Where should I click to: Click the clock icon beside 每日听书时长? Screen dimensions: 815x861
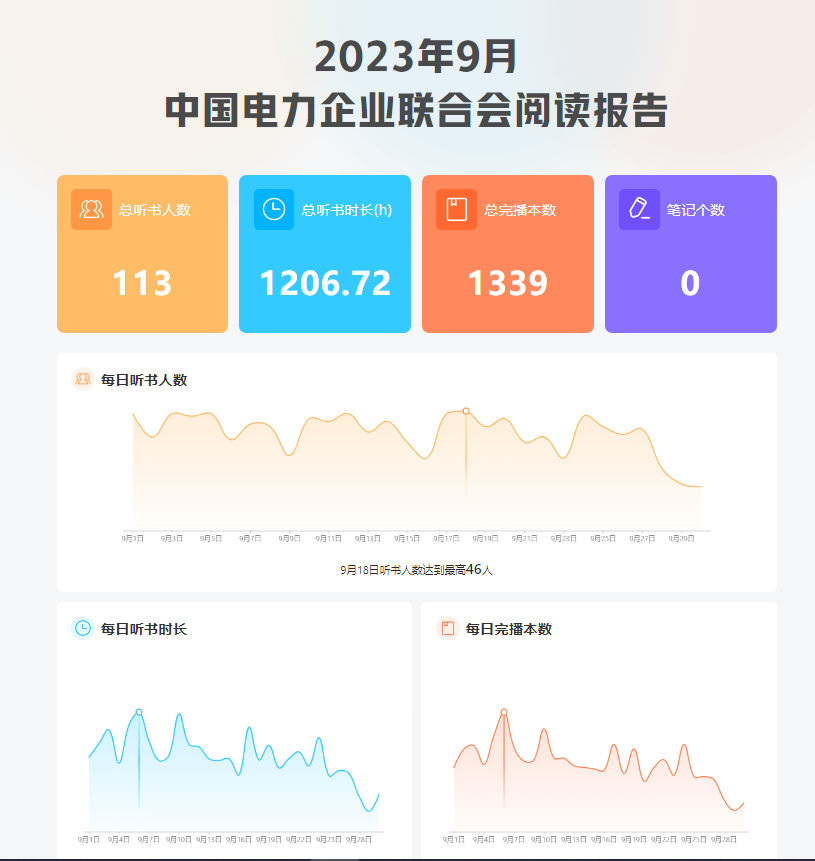(83, 629)
